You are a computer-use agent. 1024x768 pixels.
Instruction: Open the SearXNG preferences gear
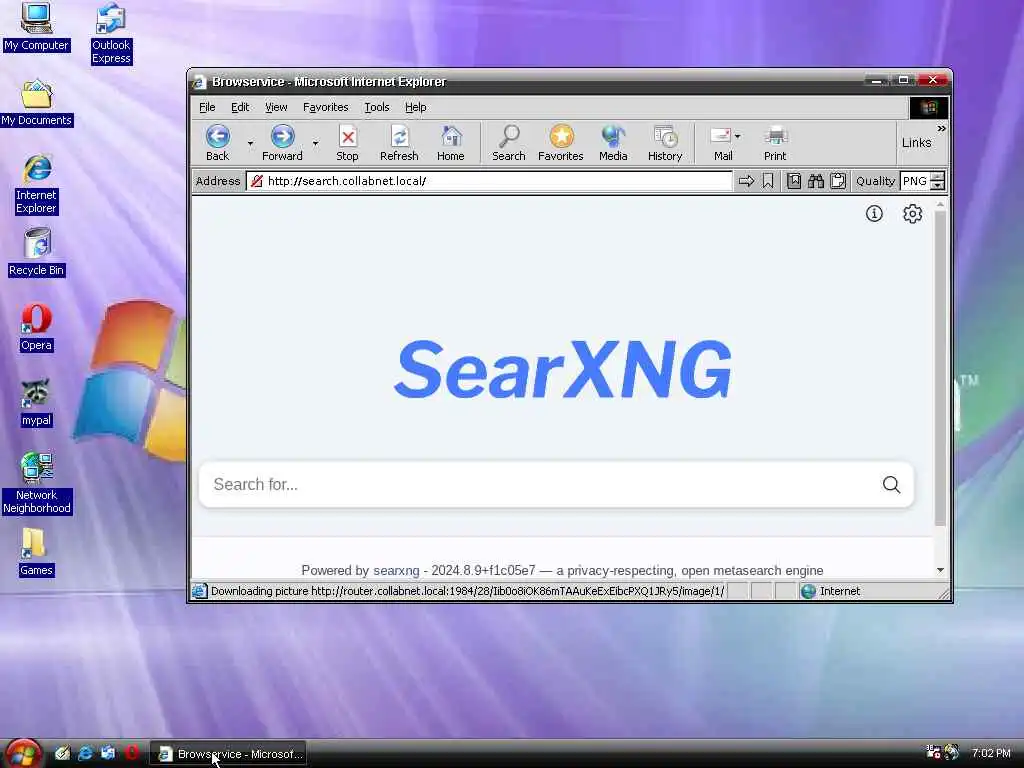(x=912, y=214)
